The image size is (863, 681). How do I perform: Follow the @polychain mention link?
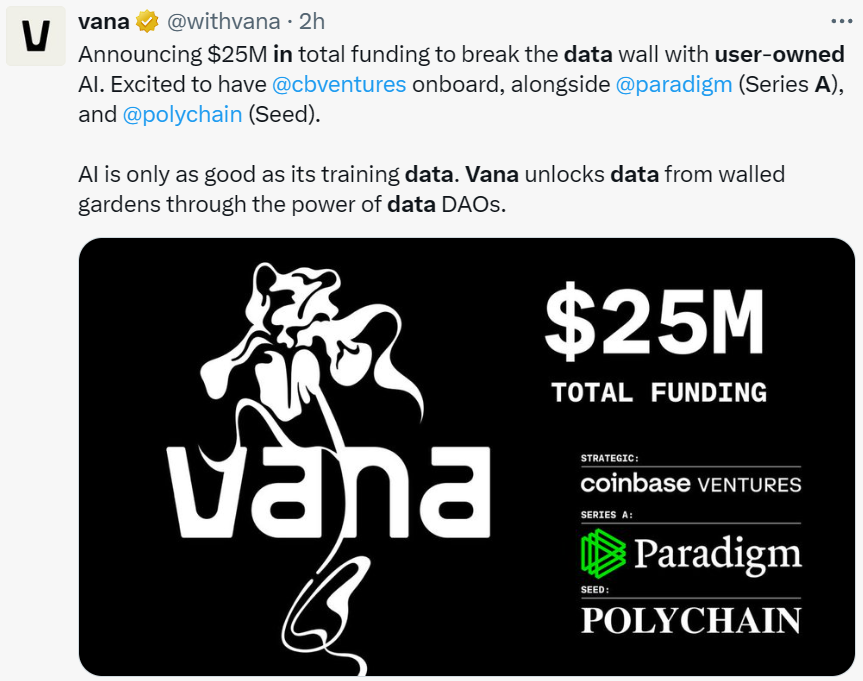coord(182,114)
